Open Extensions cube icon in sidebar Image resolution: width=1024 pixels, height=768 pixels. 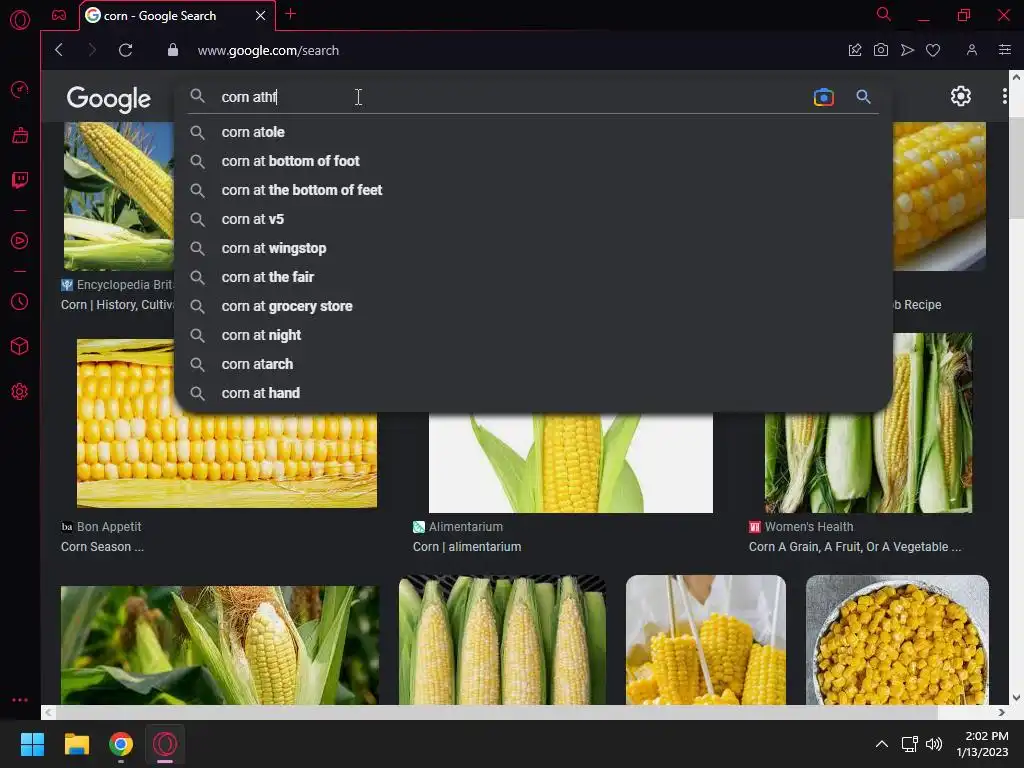click(x=20, y=346)
